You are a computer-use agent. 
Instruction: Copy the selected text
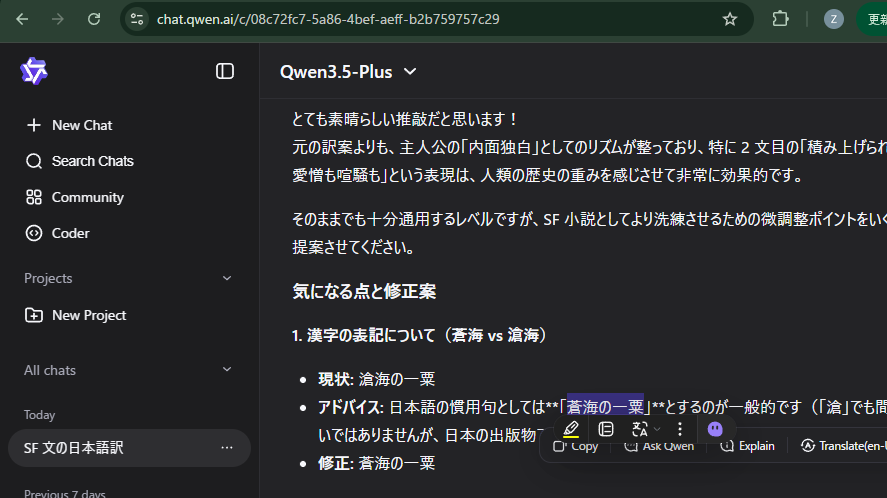pyautogui.click(x=575, y=447)
